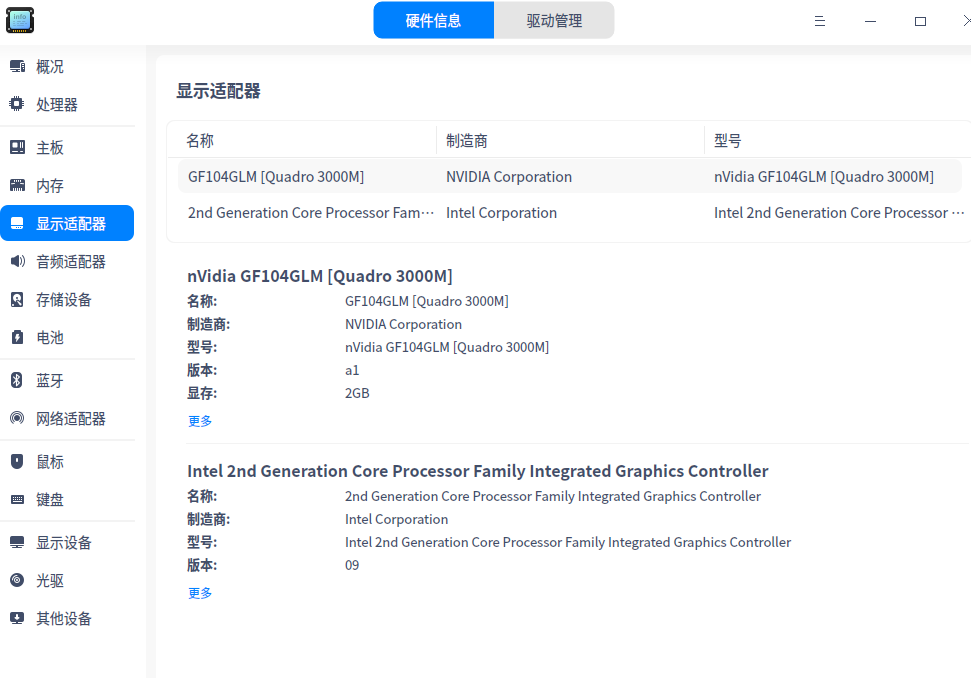The width and height of the screenshot is (971, 678).
Task: Click the 09 version value
Action: [x=352, y=565]
